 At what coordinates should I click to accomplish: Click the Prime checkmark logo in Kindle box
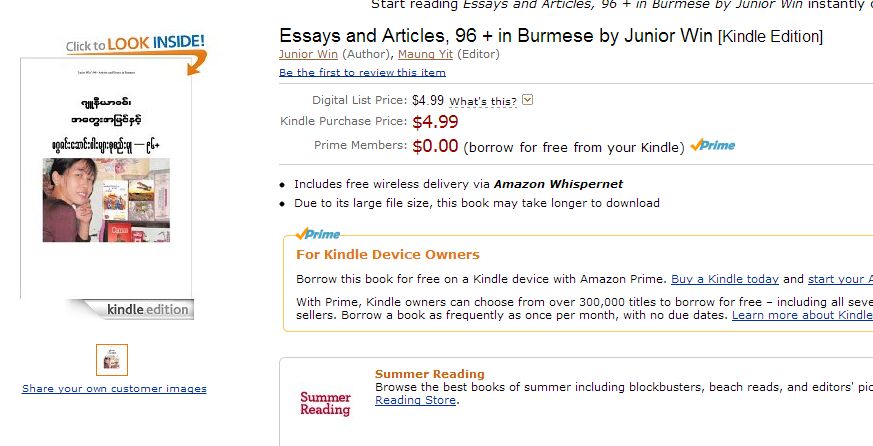pyautogui.click(x=318, y=234)
